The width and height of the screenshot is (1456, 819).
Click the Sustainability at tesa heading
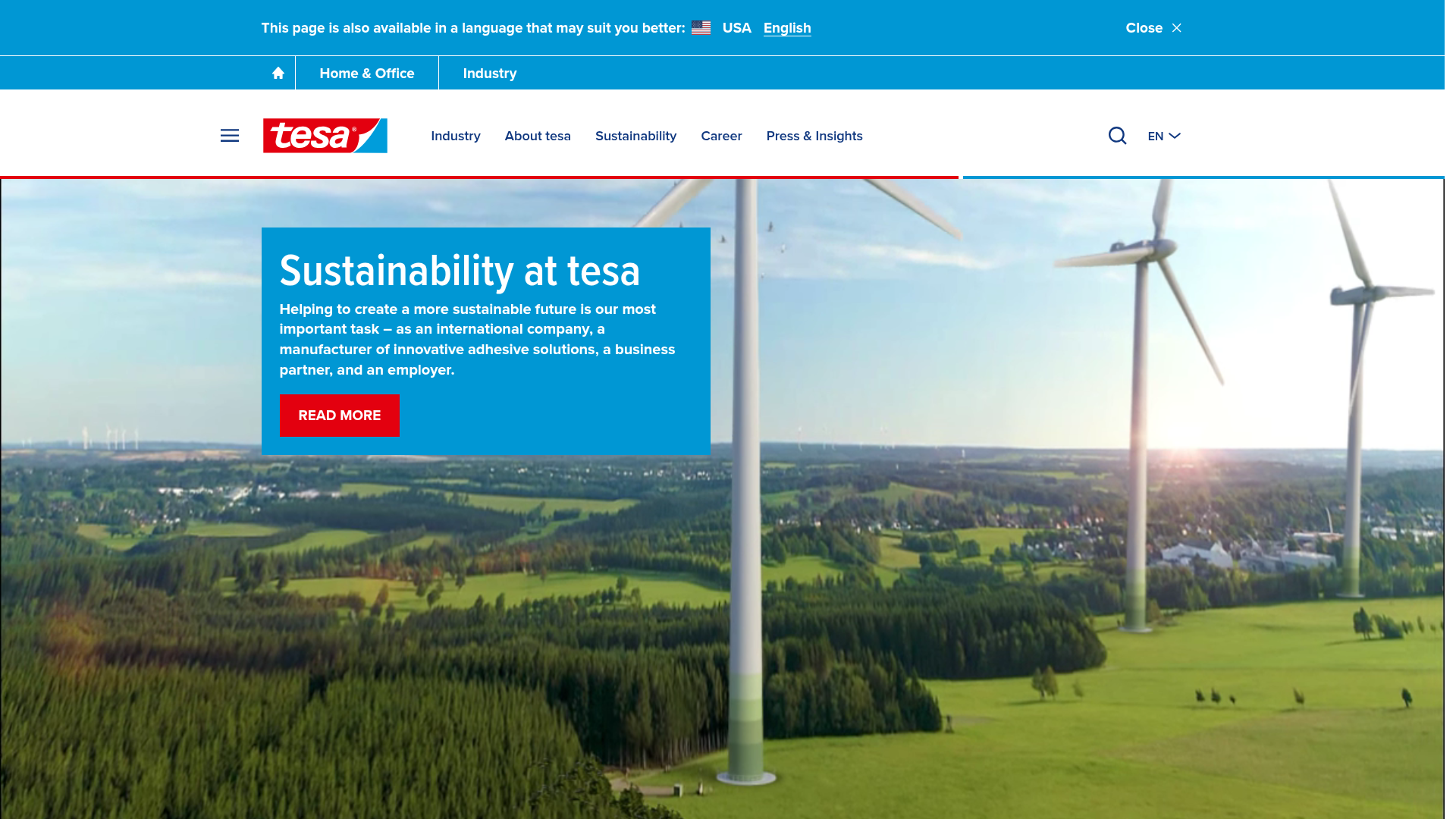click(460, 271)
